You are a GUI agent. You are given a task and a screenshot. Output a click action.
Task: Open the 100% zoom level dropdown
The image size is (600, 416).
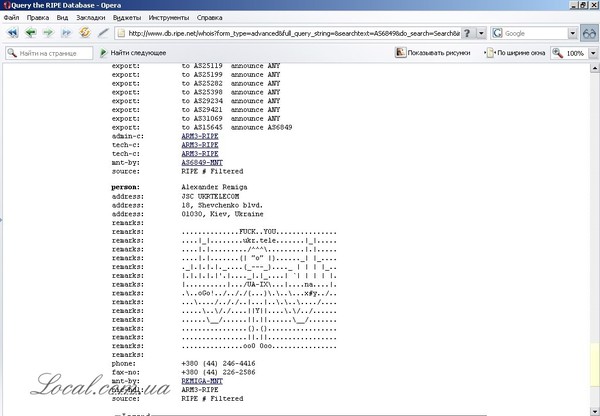click(x=593, y=53)
